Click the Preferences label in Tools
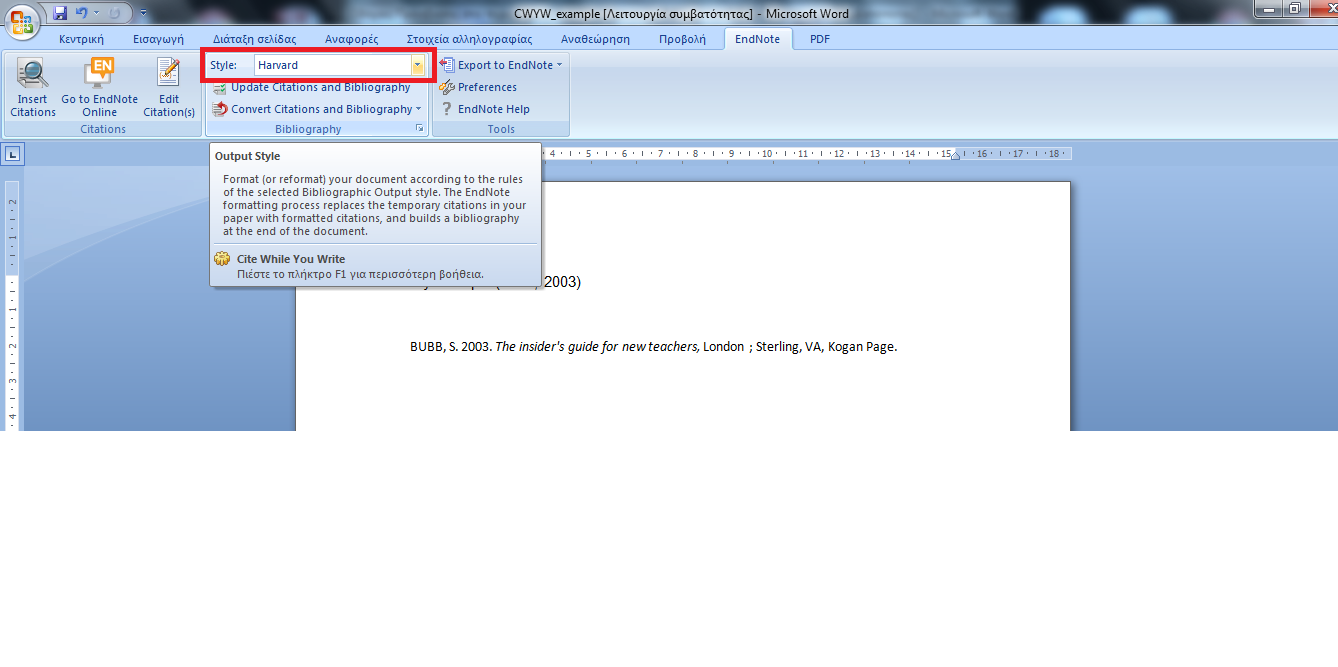The height and width of the screenshot is (667, 1338). point(487,87)
